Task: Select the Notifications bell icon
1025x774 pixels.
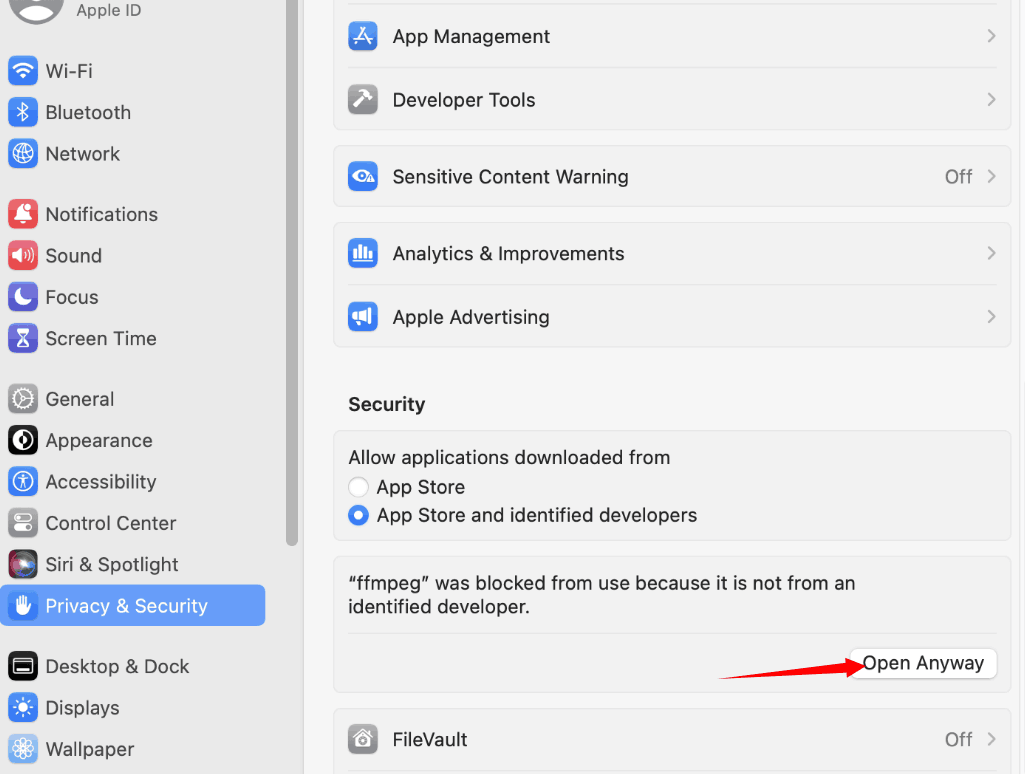Action: tap(23, 214)
